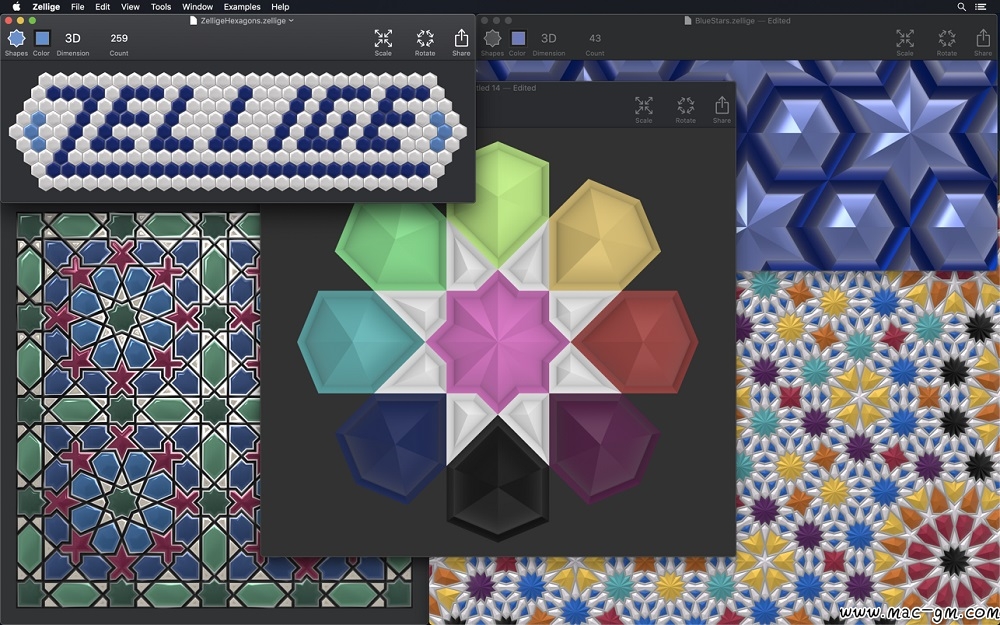Toggle 3D Dimension in ZelligeHexagons window
Screen dimensions: 1000x625
pos(73,39)
